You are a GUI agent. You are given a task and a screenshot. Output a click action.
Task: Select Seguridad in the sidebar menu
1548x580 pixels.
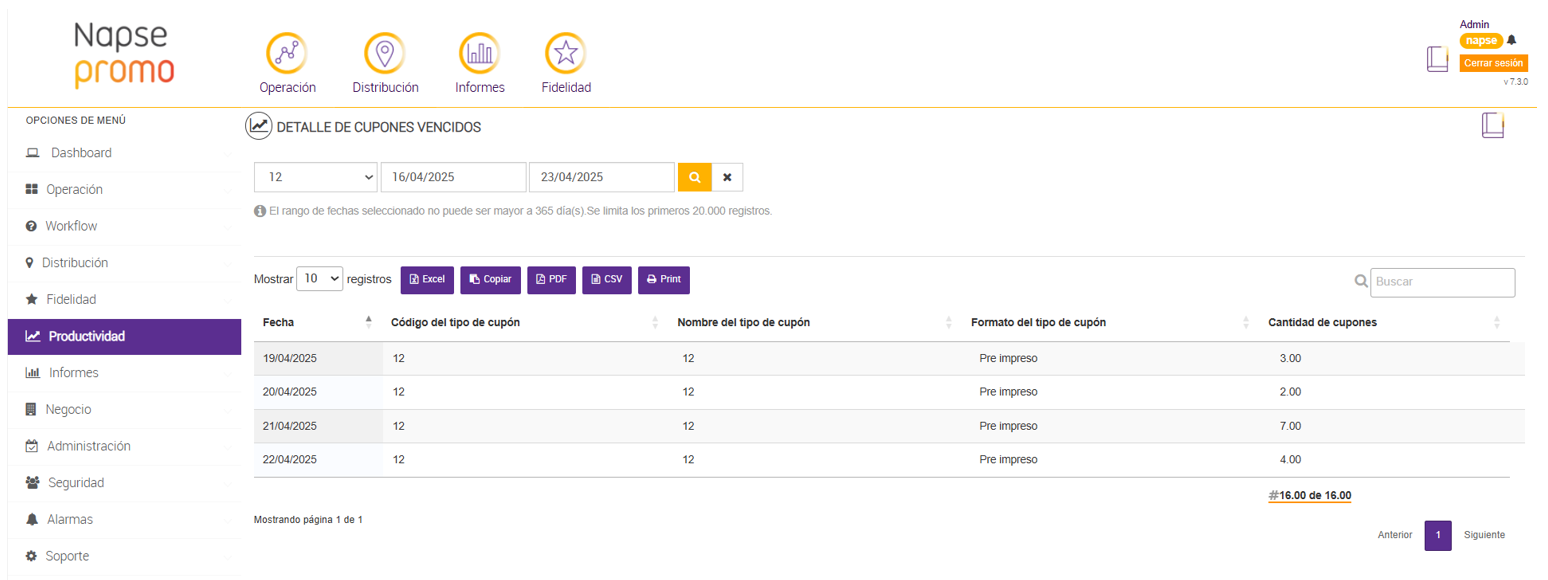(x=75, y=483)
